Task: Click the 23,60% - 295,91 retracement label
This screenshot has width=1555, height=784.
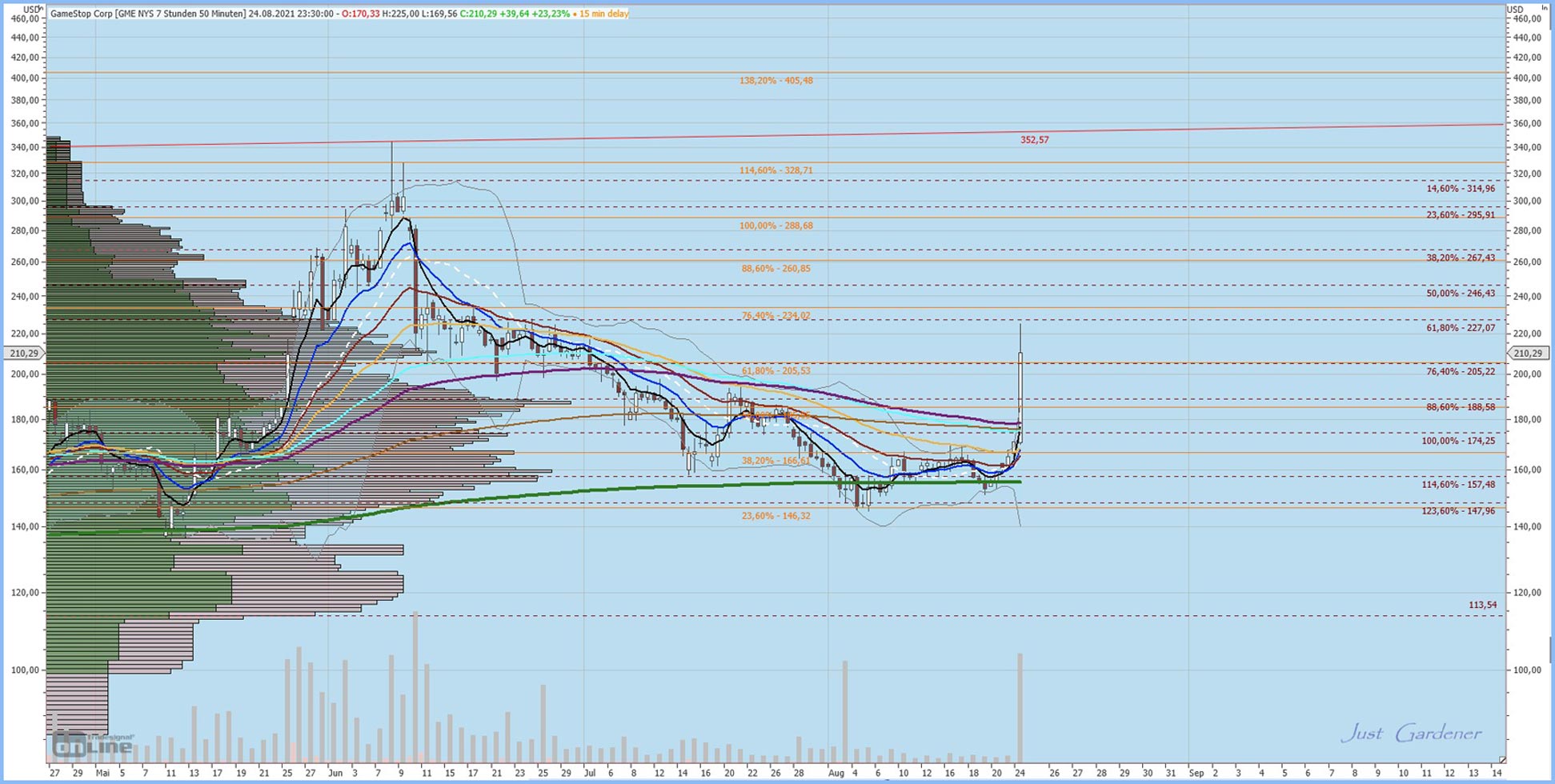Action: (1461, 215)
